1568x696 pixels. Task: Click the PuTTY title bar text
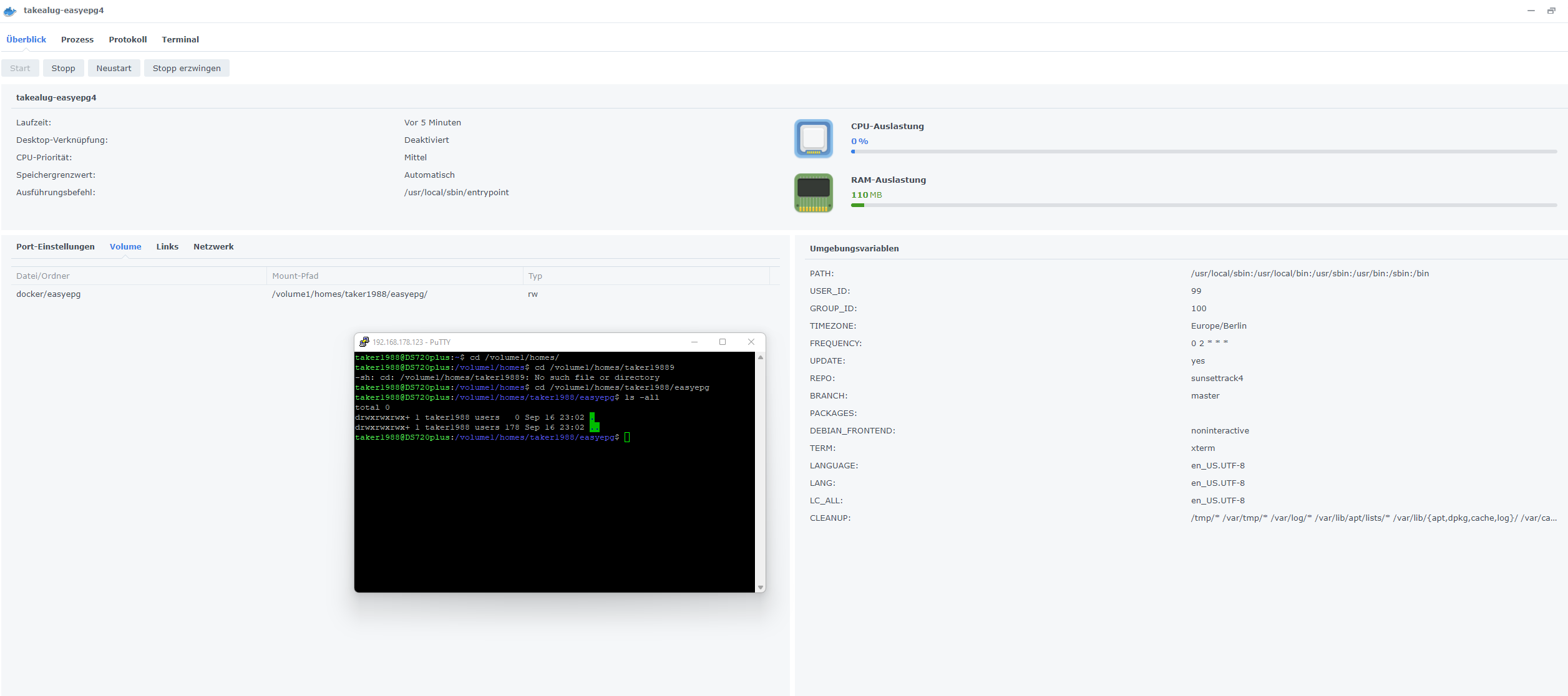click(x=411, y=342)
